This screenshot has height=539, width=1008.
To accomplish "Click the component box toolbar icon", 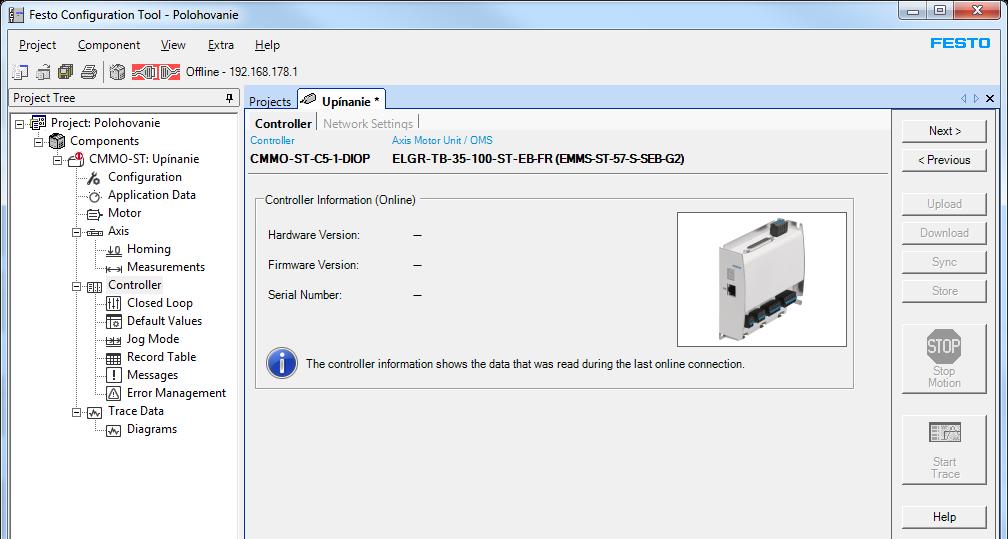I will click(117, 72).
